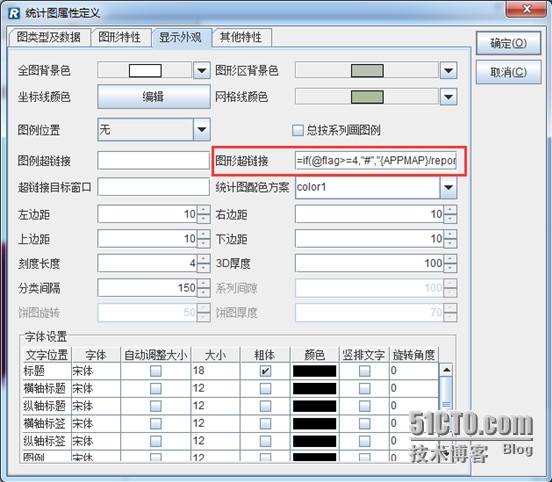
Task: Click 大小 cell 12 in 纵轴标签 row
Action: pos(215,441)
